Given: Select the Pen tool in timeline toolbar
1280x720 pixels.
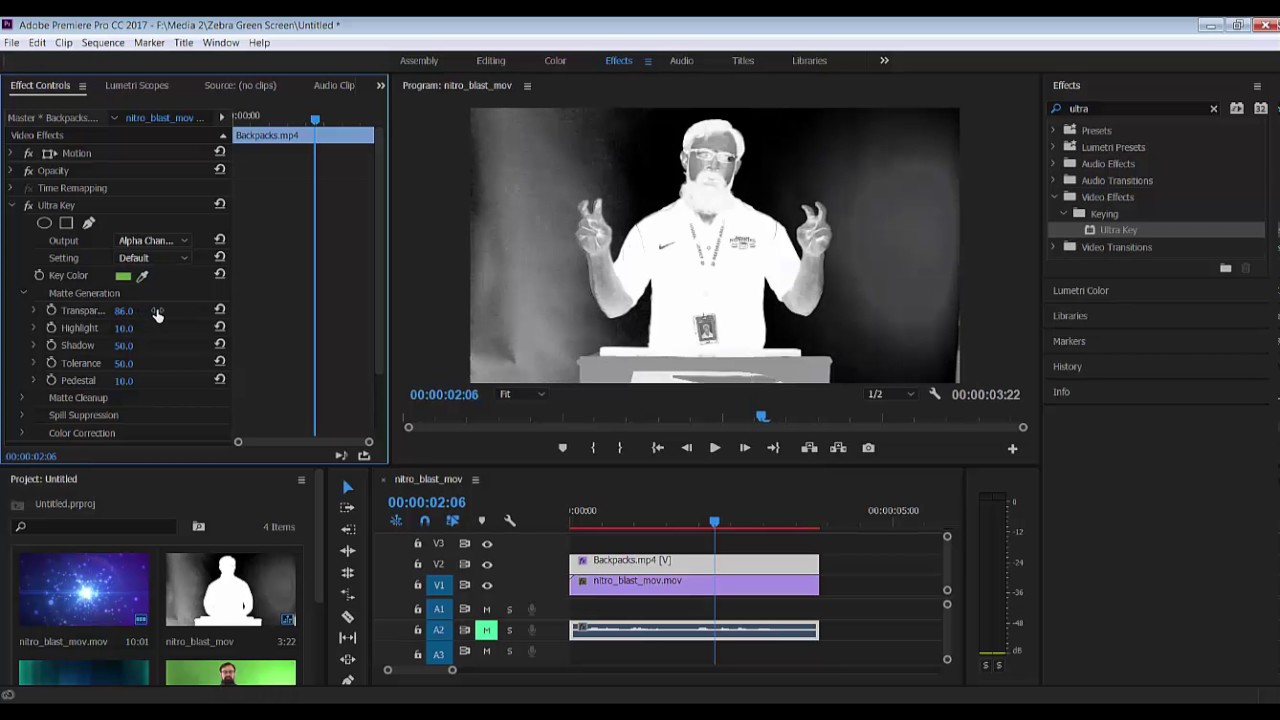Looking at the screenshot, I should pos(347,680).
